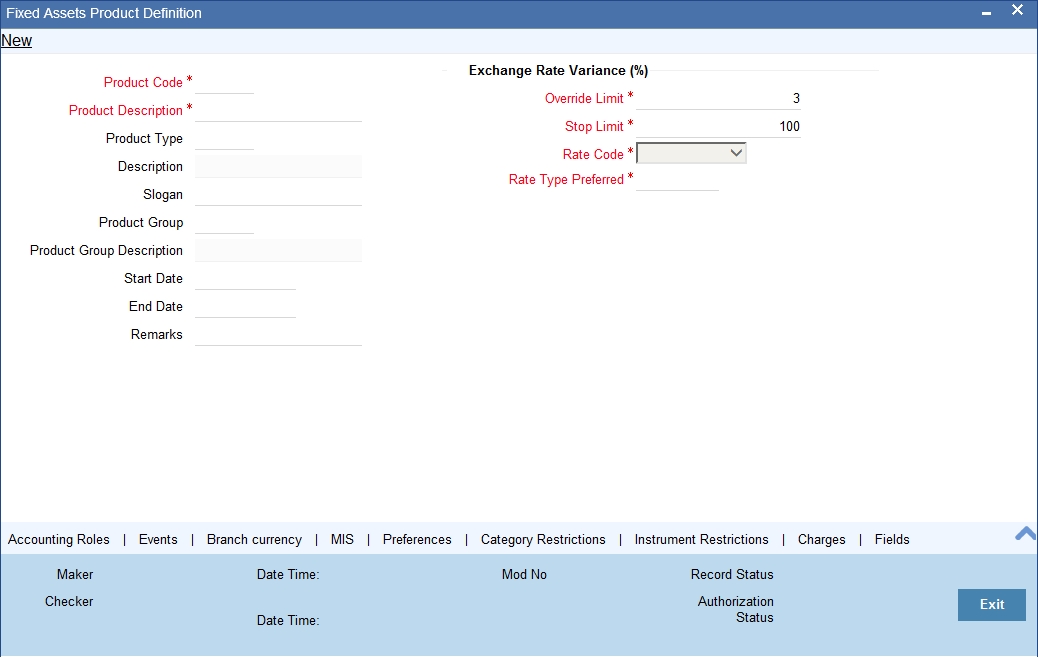Click the Stop Limit field showing 100
The image size is (1038, 658).
pos(718,126)
